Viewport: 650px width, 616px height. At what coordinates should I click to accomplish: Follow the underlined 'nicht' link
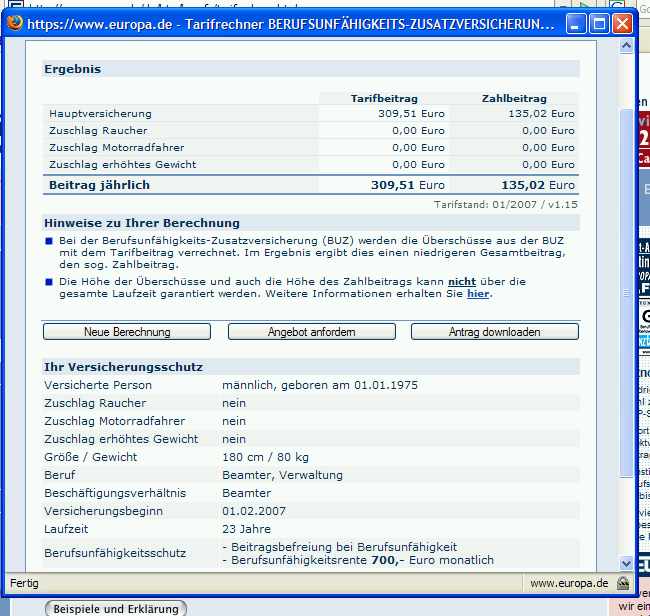(x=462, y=282)
